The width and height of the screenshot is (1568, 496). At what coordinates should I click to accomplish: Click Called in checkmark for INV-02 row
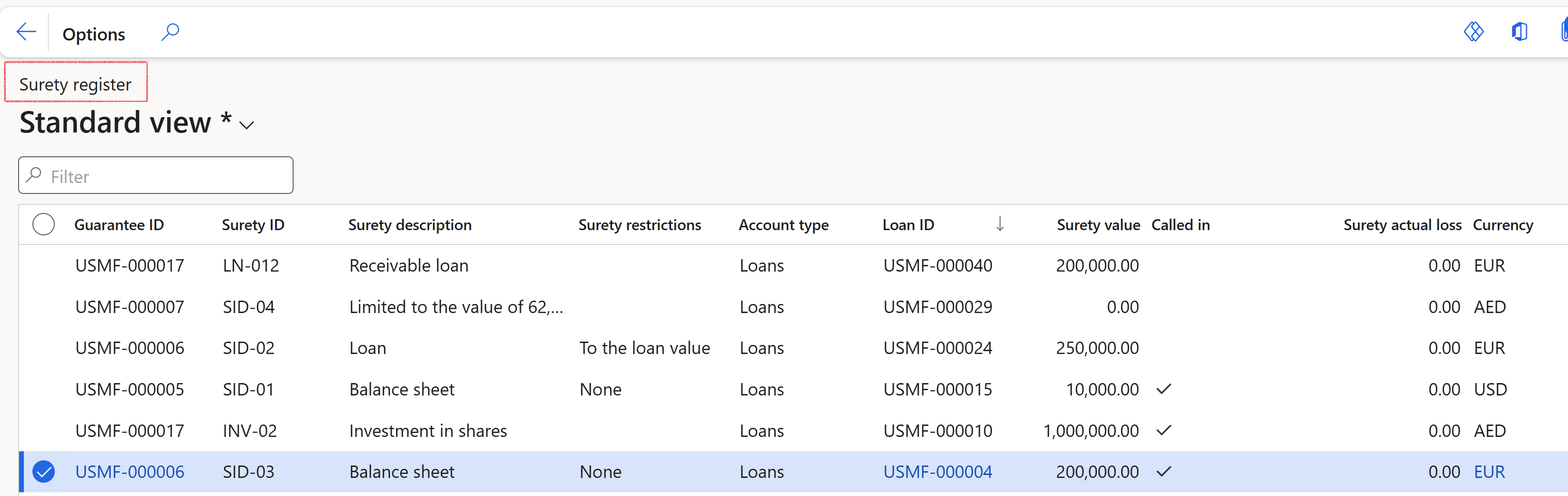click(x=1163, y=431)
